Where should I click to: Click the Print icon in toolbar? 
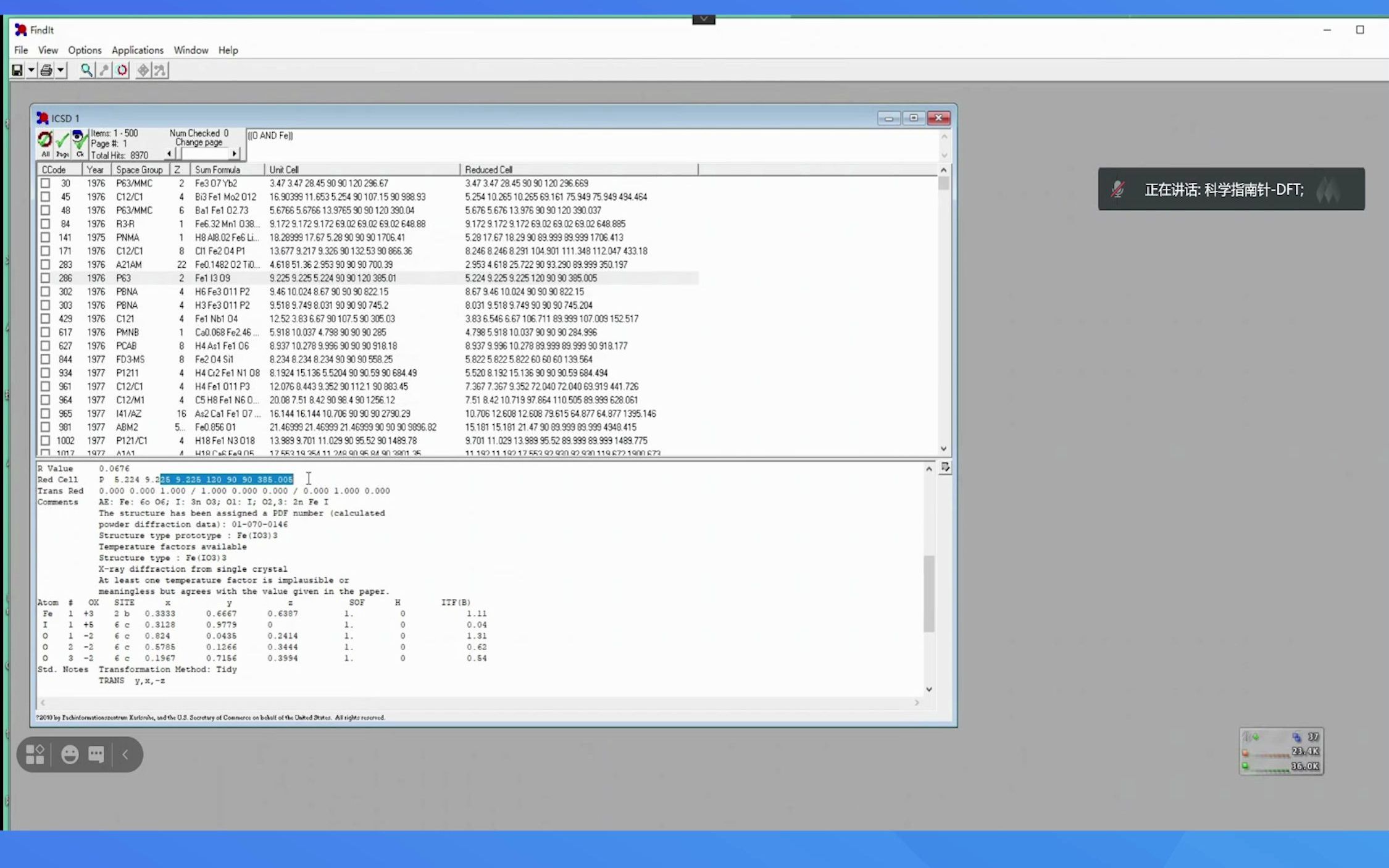(46, 70)
